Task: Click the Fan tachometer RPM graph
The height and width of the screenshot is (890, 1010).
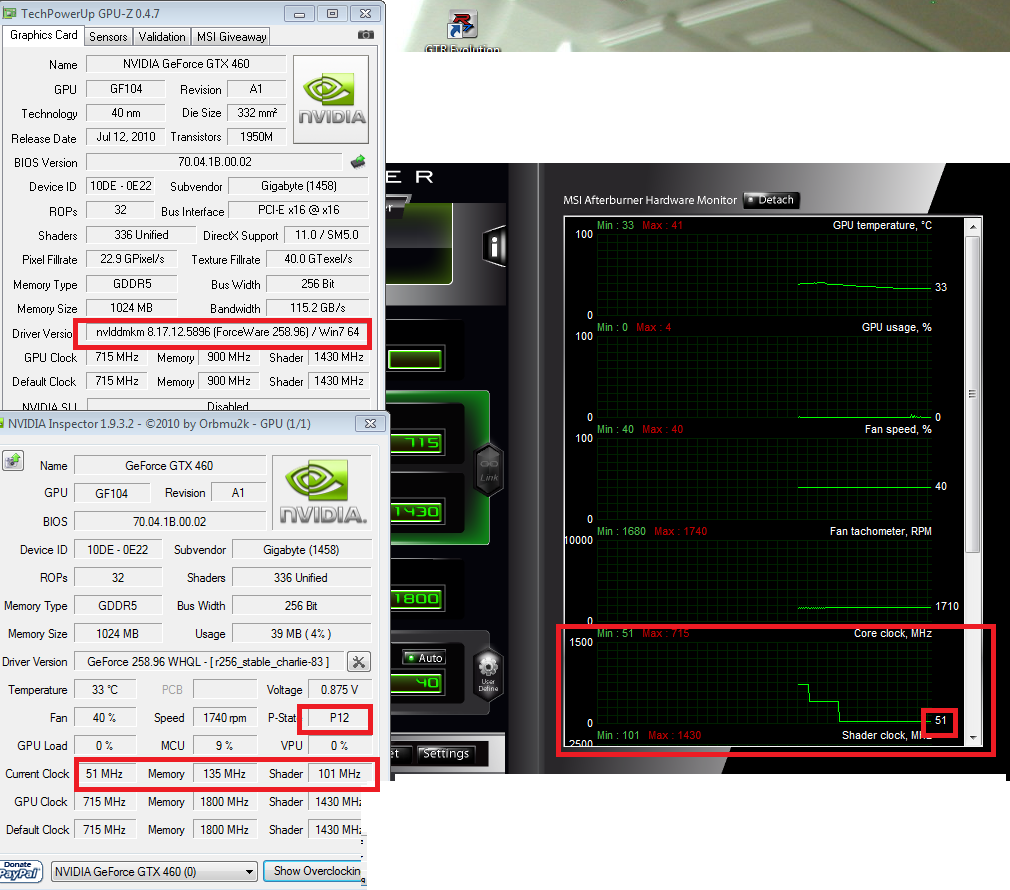Action: click(x=764, y=580)
